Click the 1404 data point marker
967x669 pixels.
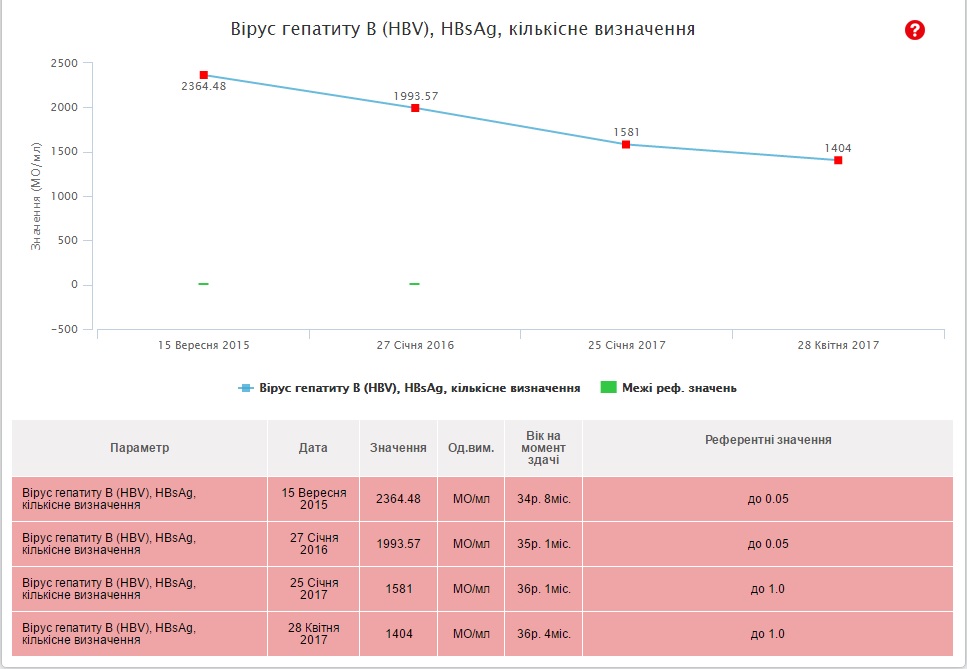tap(838, 160)
